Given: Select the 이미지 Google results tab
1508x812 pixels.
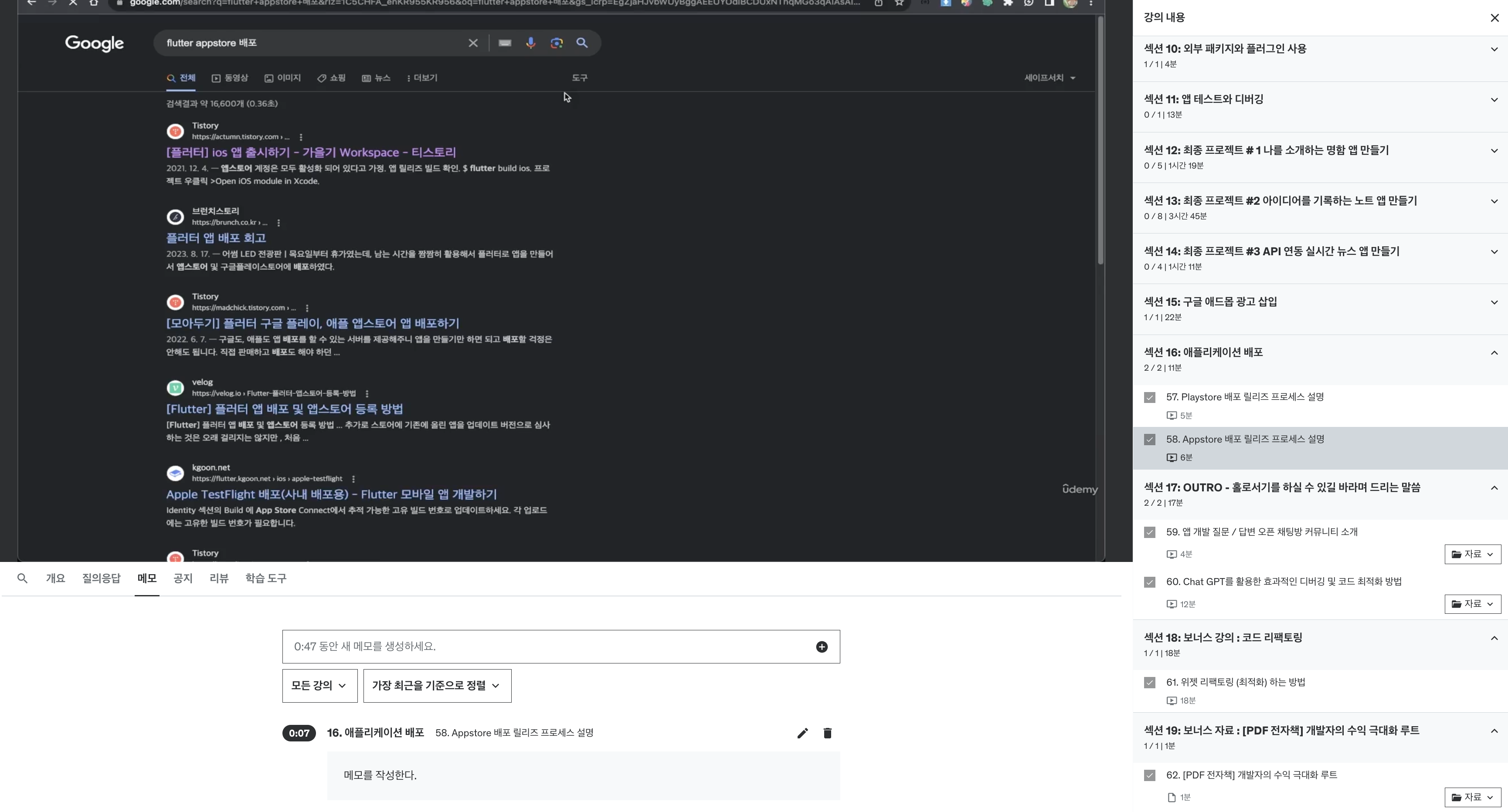Looking at the screenshot, I should [x=282, y=78].
